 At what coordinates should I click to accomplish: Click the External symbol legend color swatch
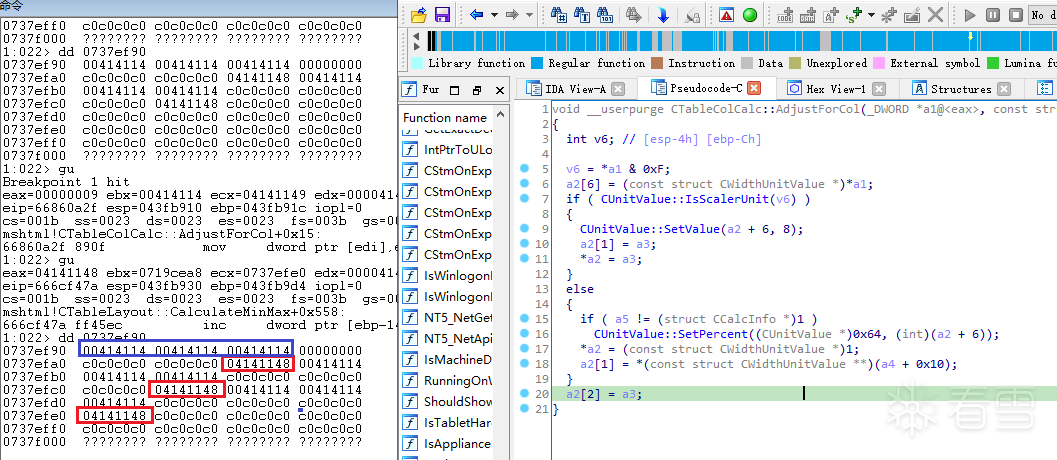tap(879, 63)
